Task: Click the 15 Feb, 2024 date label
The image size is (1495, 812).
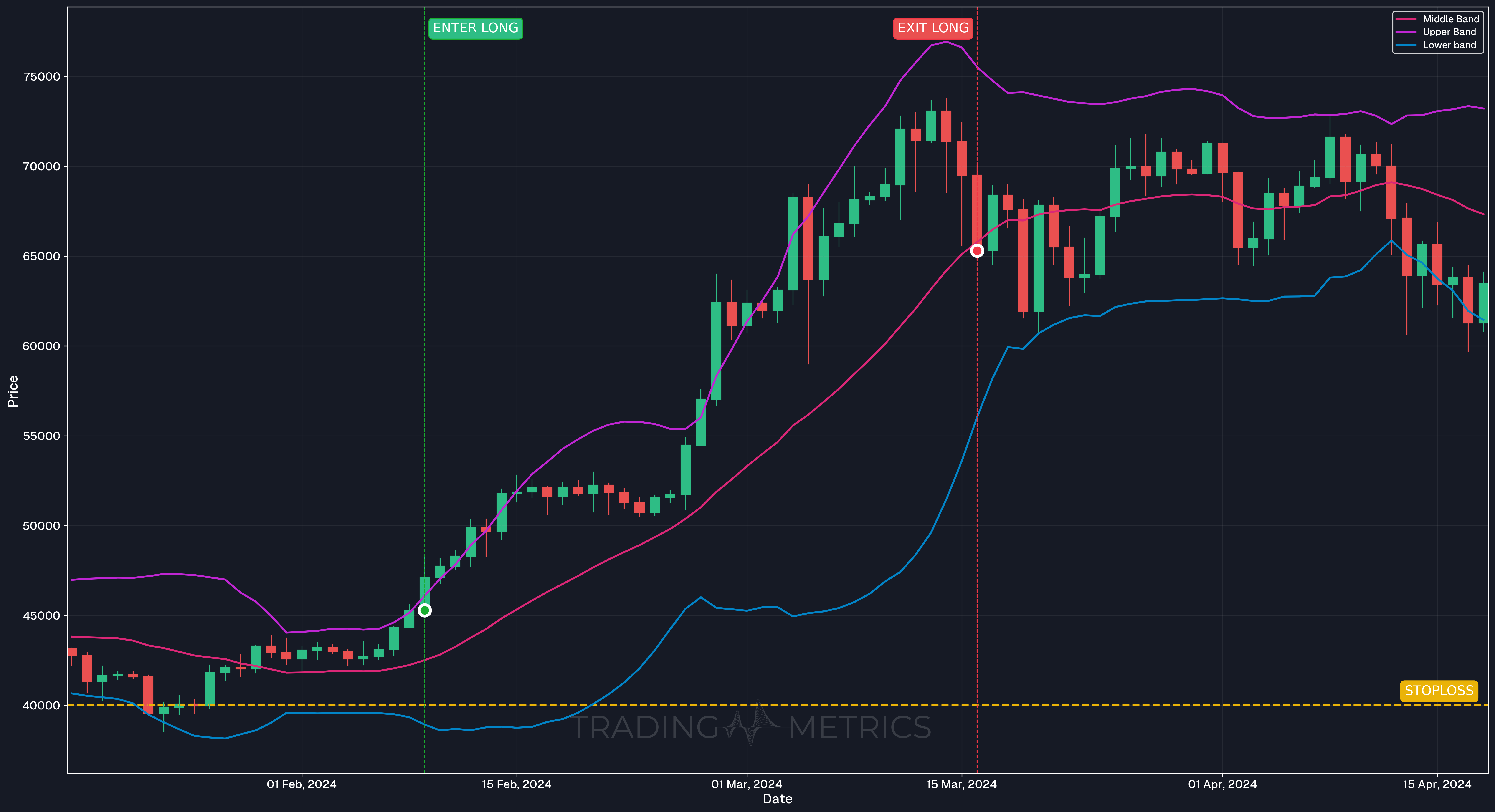Action: click(517, 784)
